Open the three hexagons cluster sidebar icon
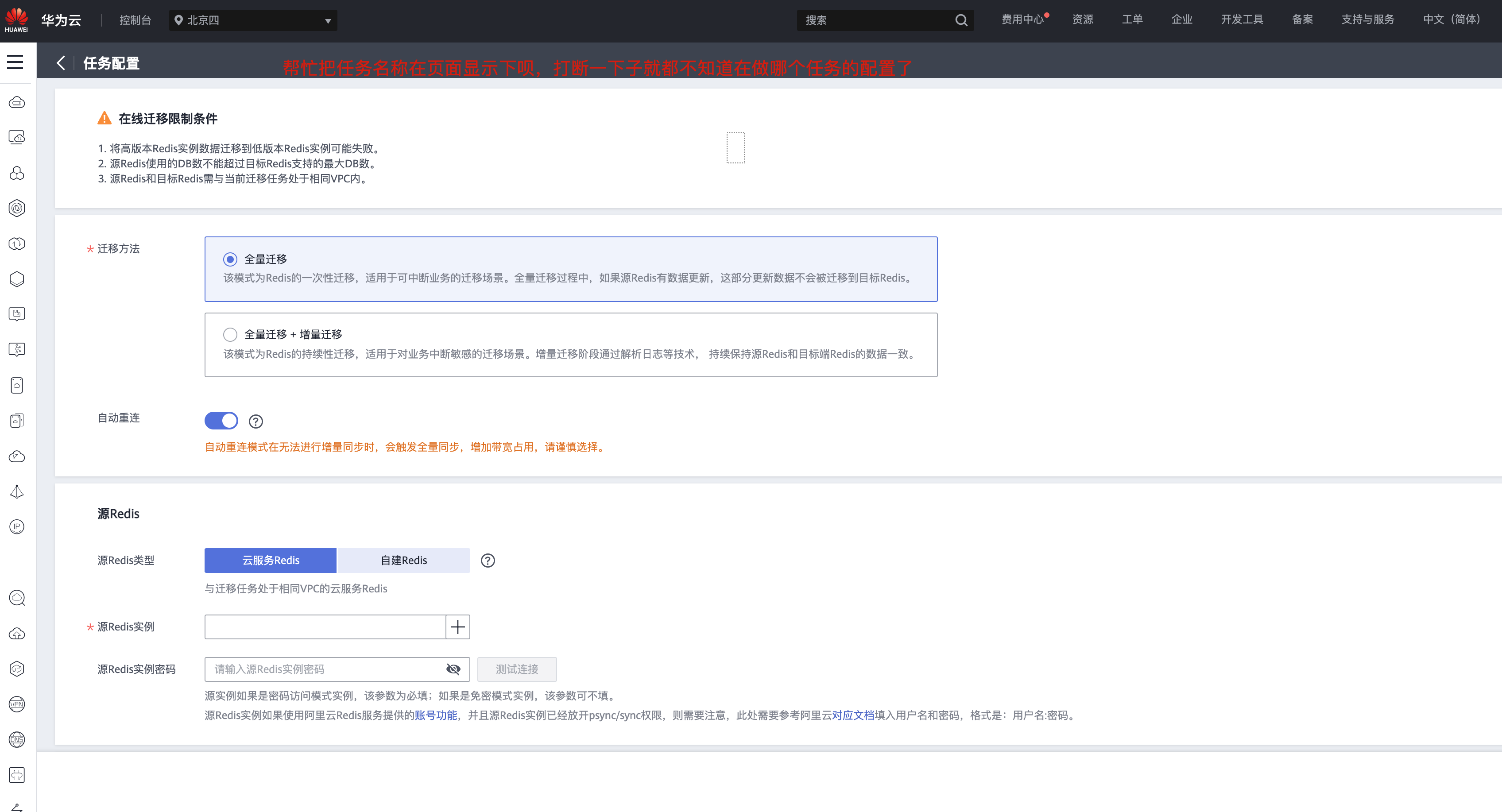 tap(17, 173)
